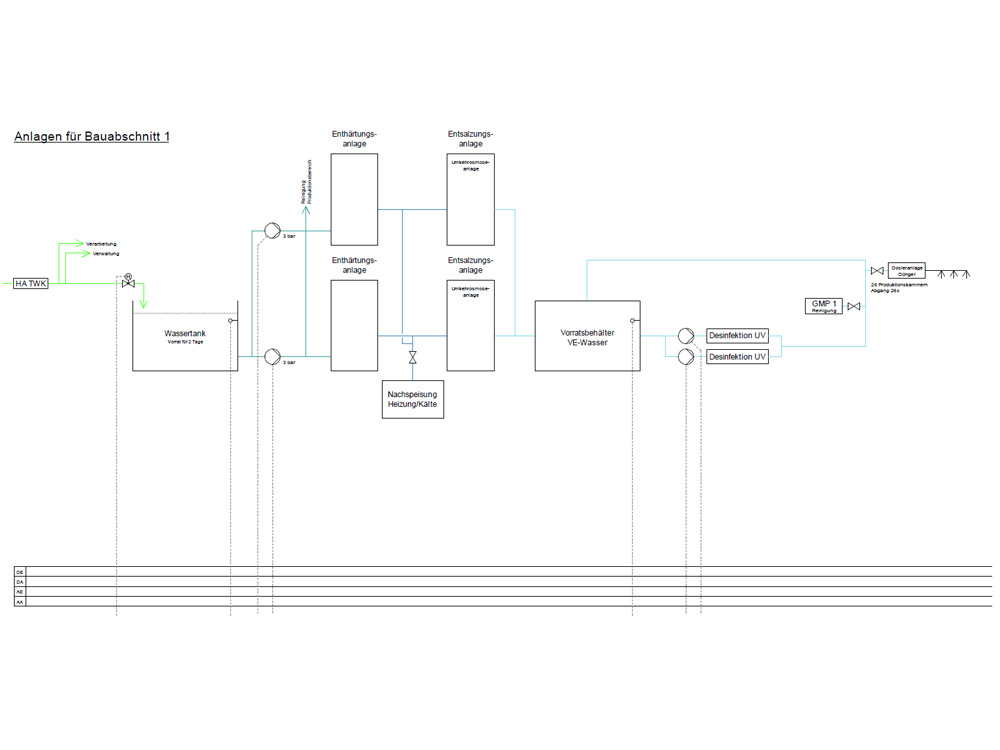Click the "Dosieranlage Dünger" box
1000x750 pixels.
[907, 270]
